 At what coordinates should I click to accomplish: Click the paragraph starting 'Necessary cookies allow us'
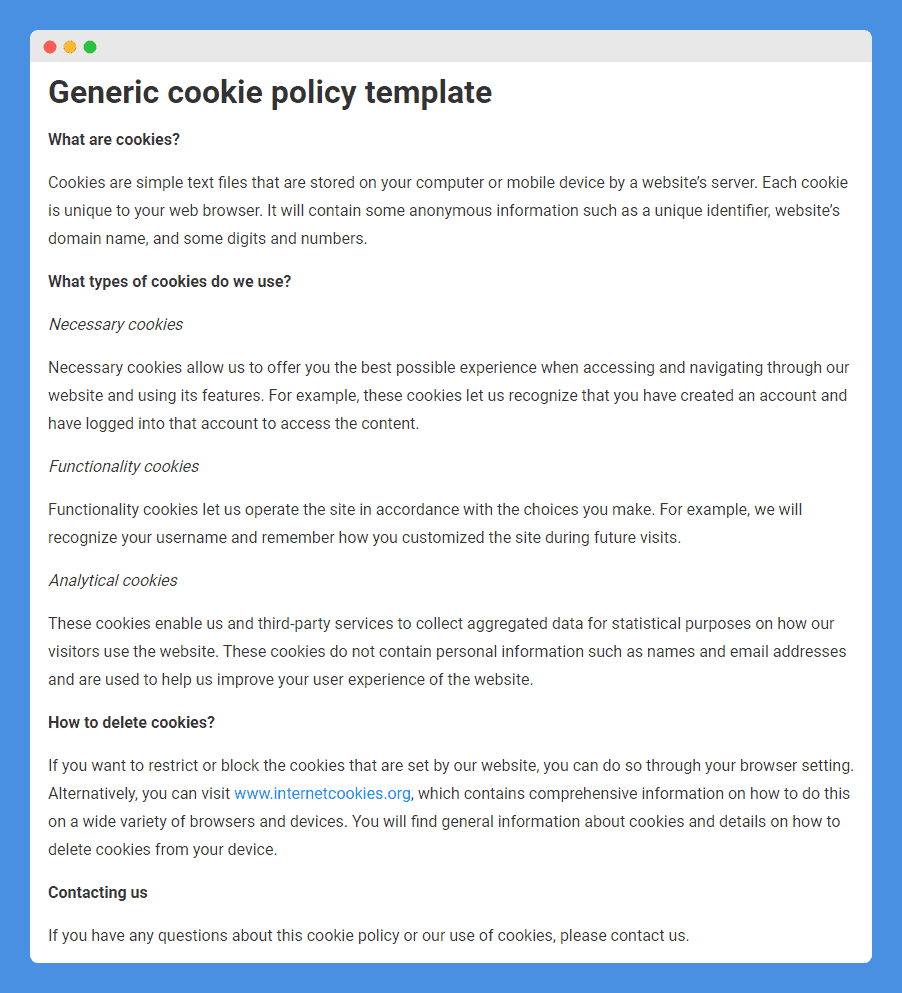[x=448, y=395]
